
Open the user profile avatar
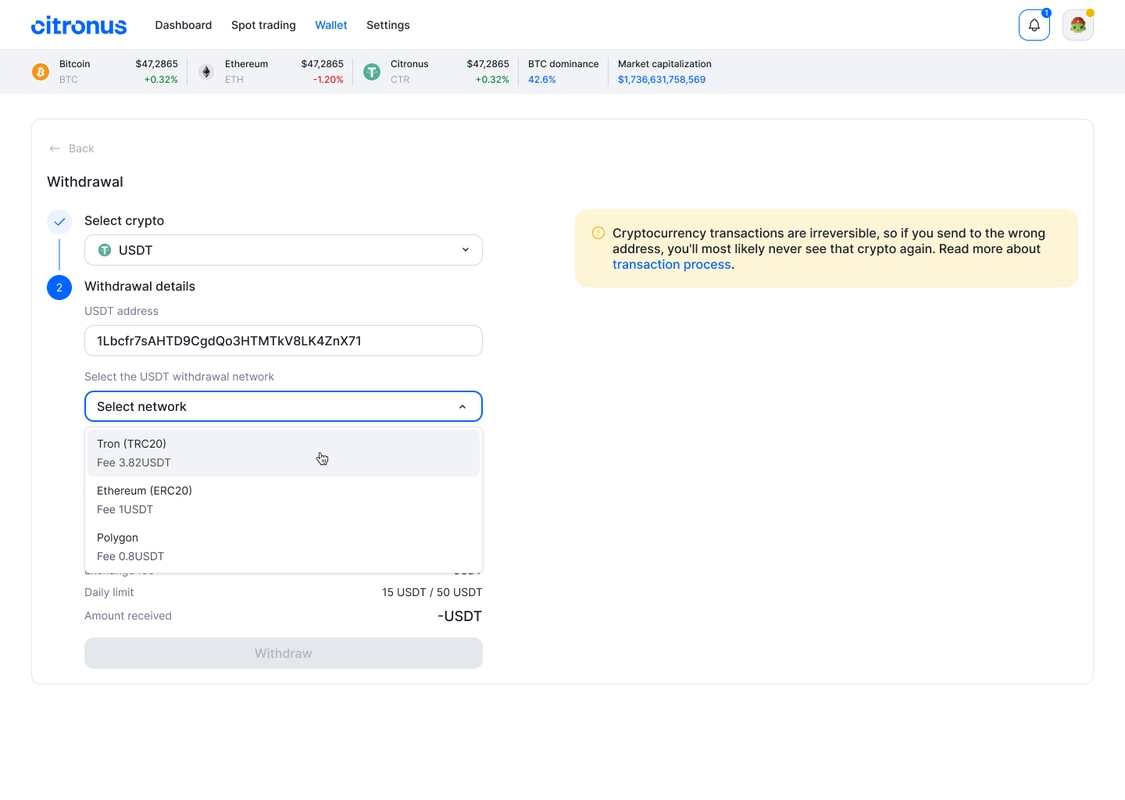tap(1077, 25)
